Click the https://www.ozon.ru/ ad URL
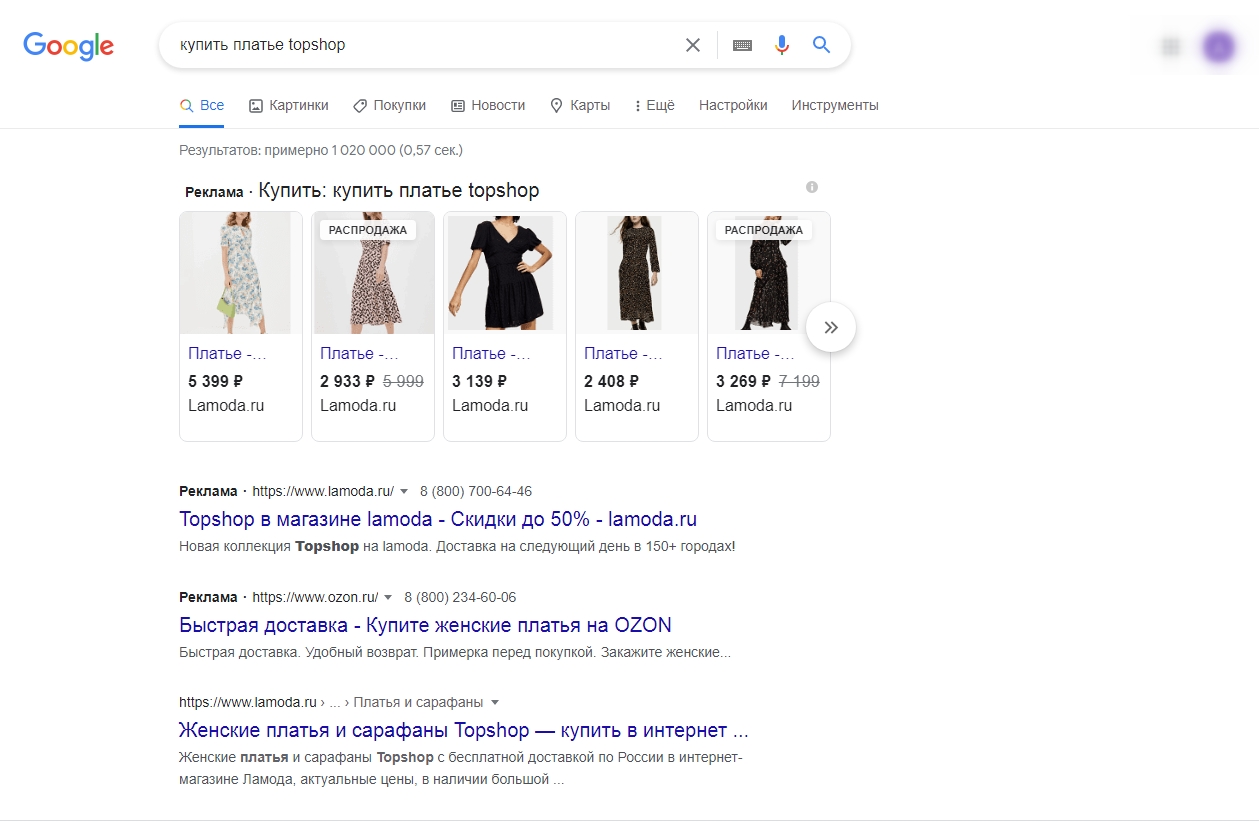 (315, 597)
